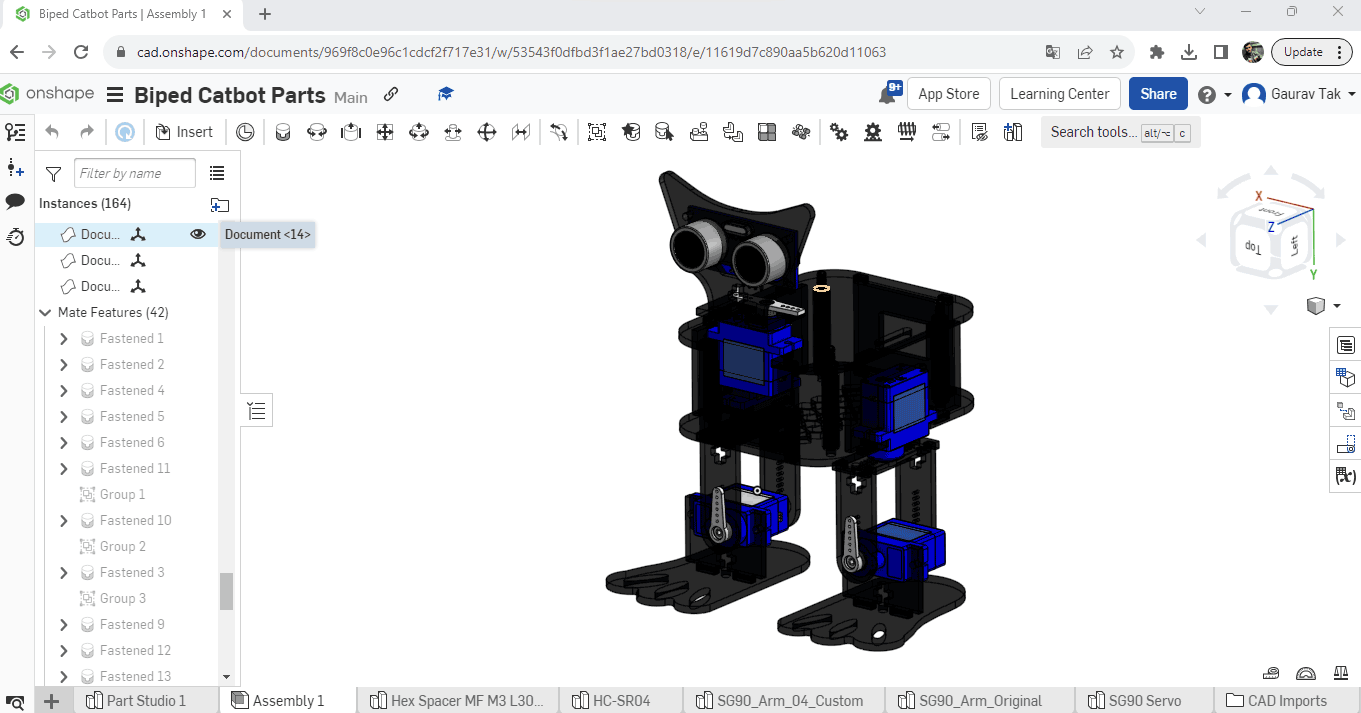
Task: Toggle the instance list sidebar icon at top left
Action: pyautogui.click(x=15, y=132)
